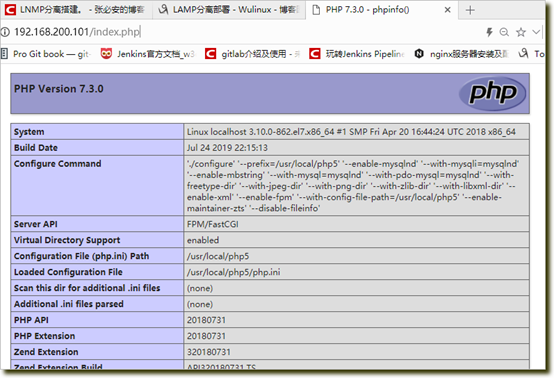Click the zoom magnifier icon in address bar

[x=504, y=32]
